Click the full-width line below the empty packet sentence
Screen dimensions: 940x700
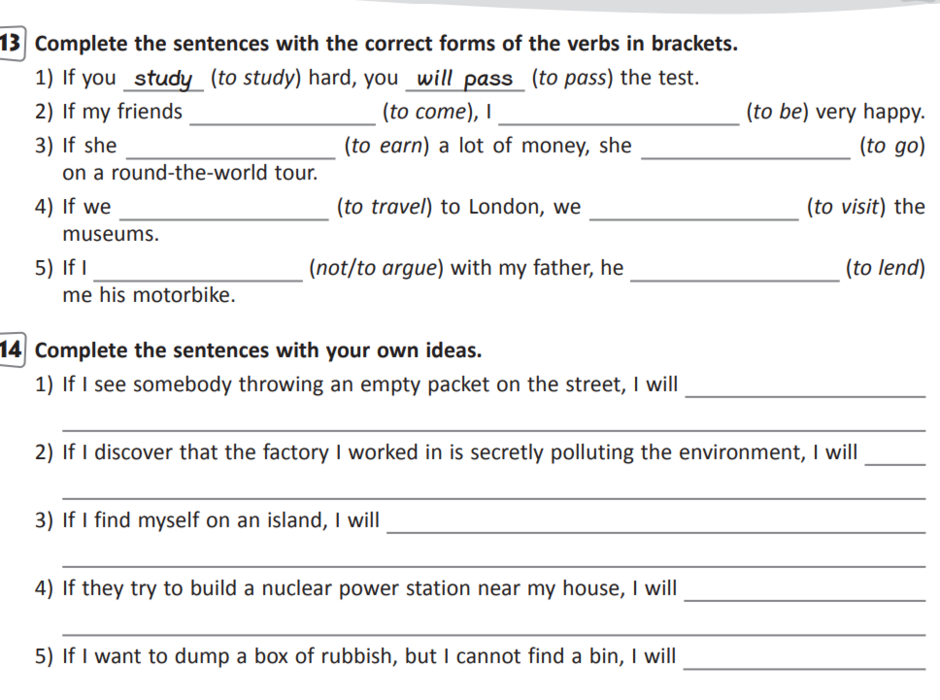pyautogui.click(x=493, y=429)
